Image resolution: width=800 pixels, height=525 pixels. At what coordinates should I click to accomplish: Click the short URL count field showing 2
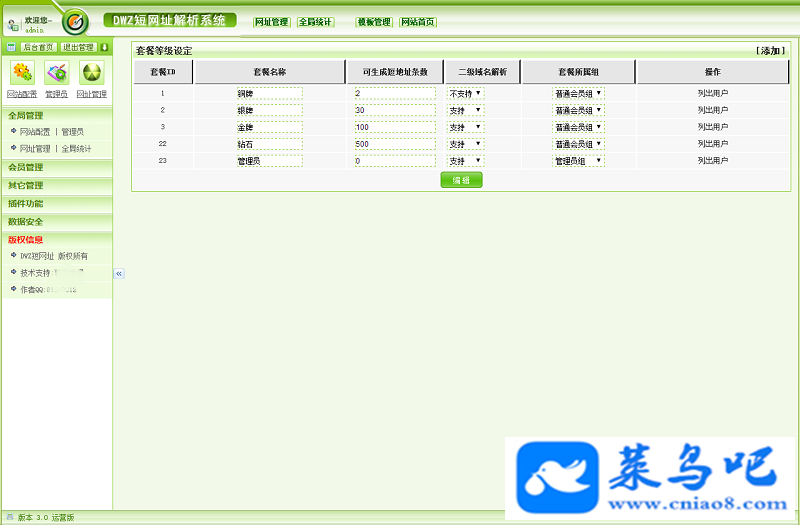click(x=395, y=93)
